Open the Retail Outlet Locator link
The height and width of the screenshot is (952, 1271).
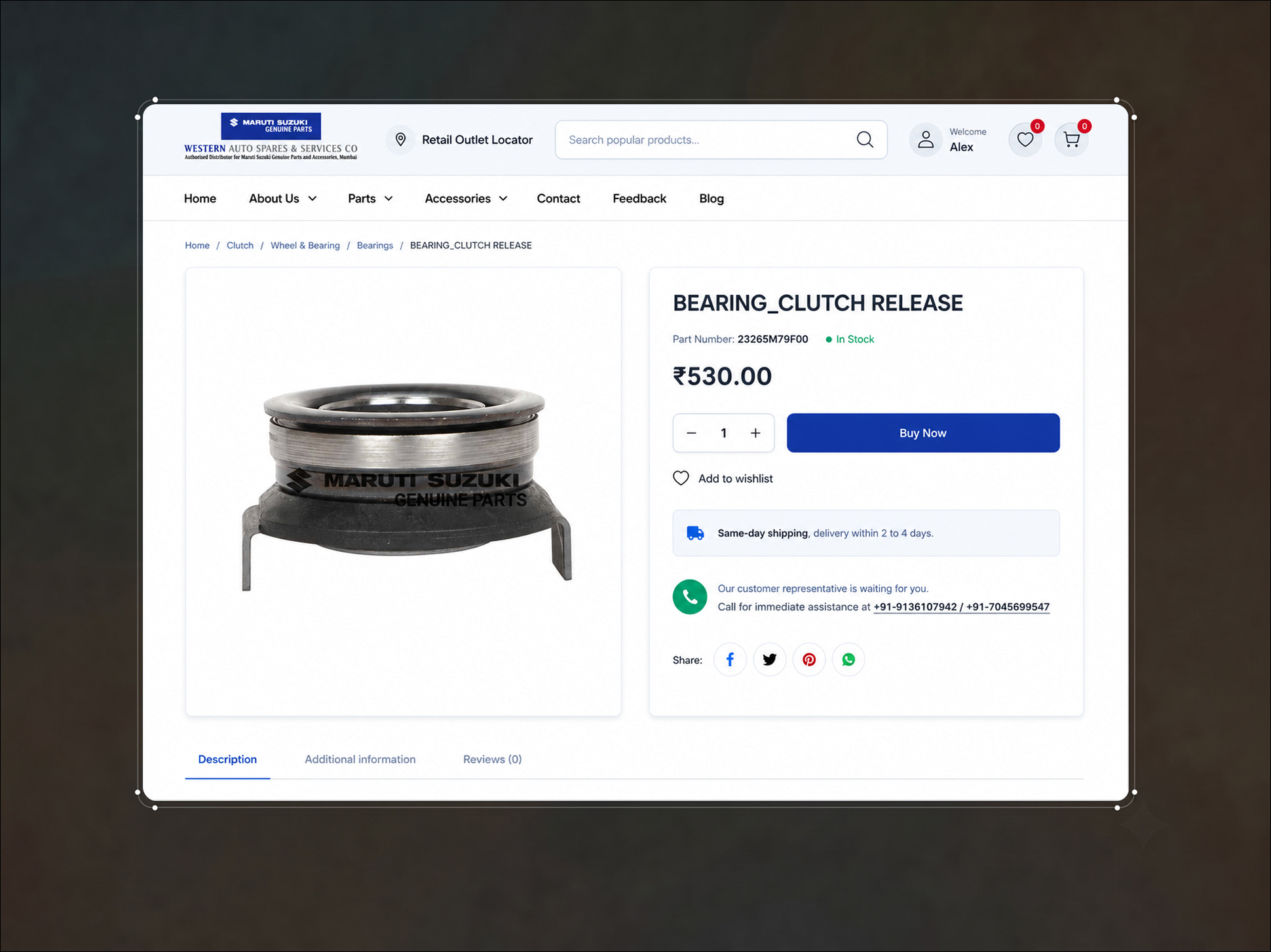[477, 140]
